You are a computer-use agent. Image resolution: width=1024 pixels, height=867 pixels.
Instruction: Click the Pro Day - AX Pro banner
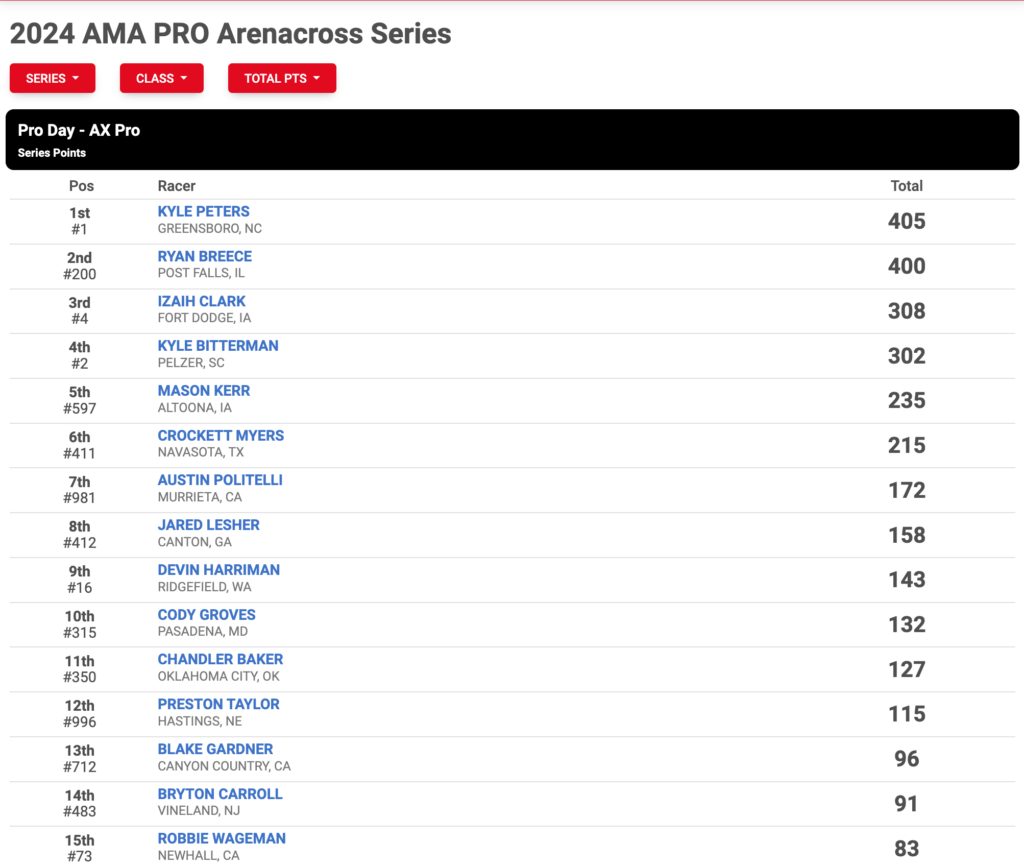(512, 140)
